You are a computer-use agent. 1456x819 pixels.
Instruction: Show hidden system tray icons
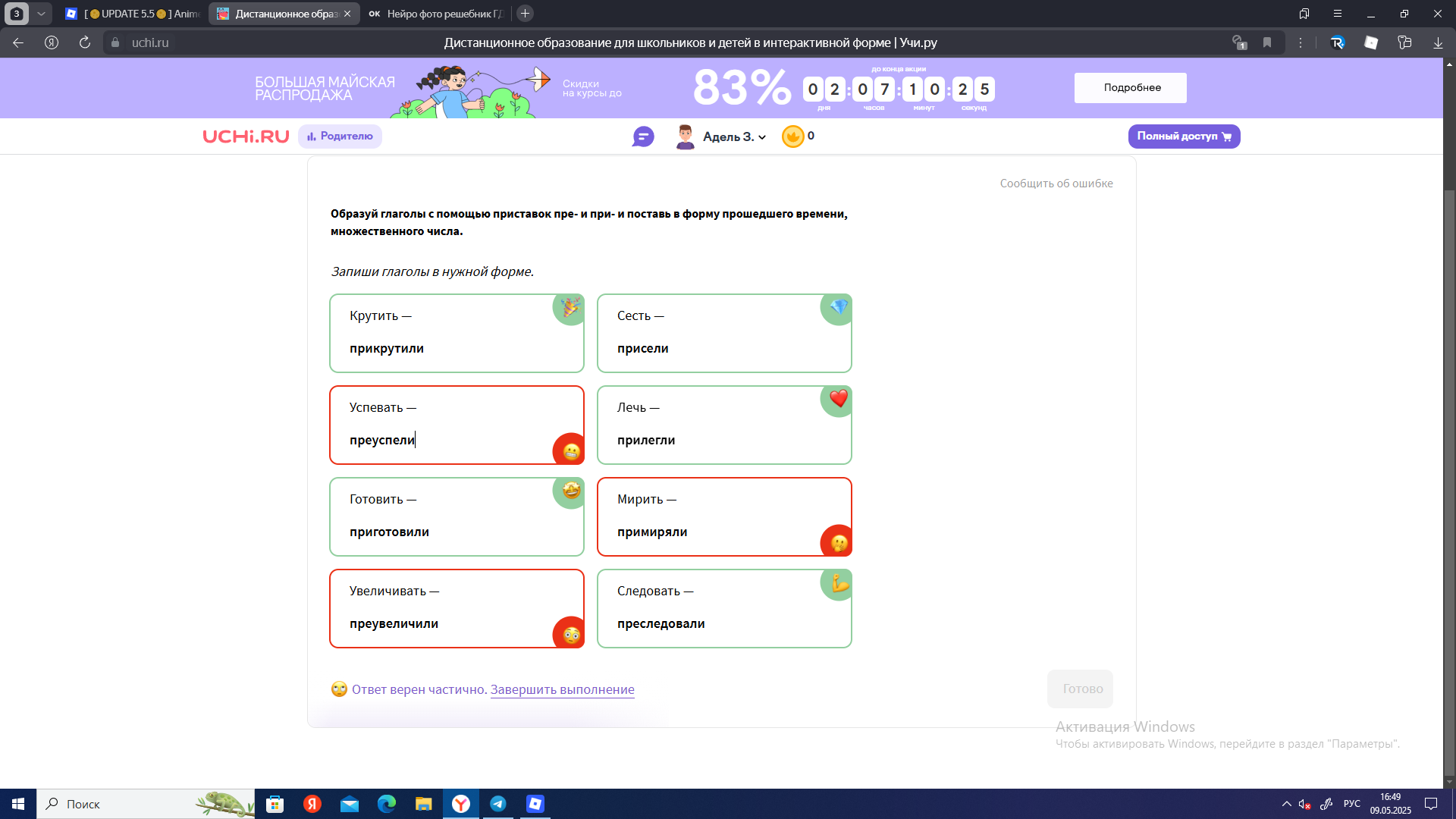click(1287, 804)
